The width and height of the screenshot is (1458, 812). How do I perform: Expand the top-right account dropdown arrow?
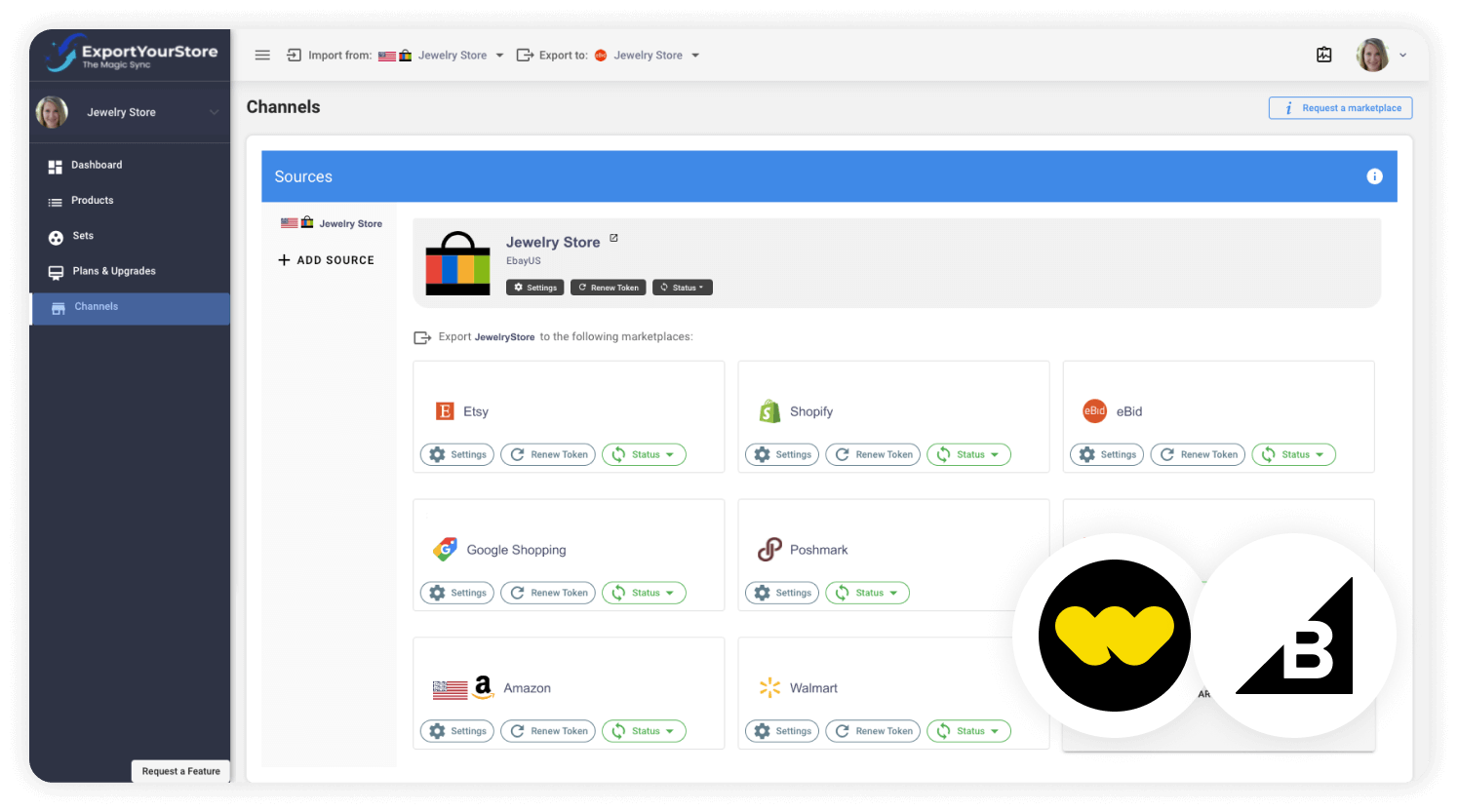(1403, 56)
